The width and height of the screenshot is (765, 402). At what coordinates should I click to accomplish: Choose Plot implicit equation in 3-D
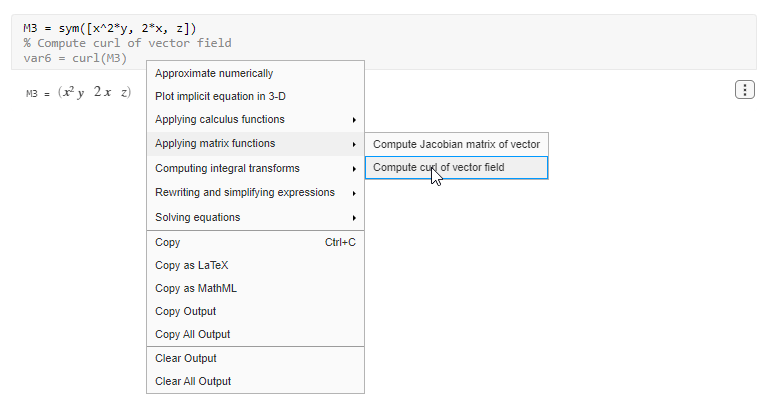pos(220,96)
